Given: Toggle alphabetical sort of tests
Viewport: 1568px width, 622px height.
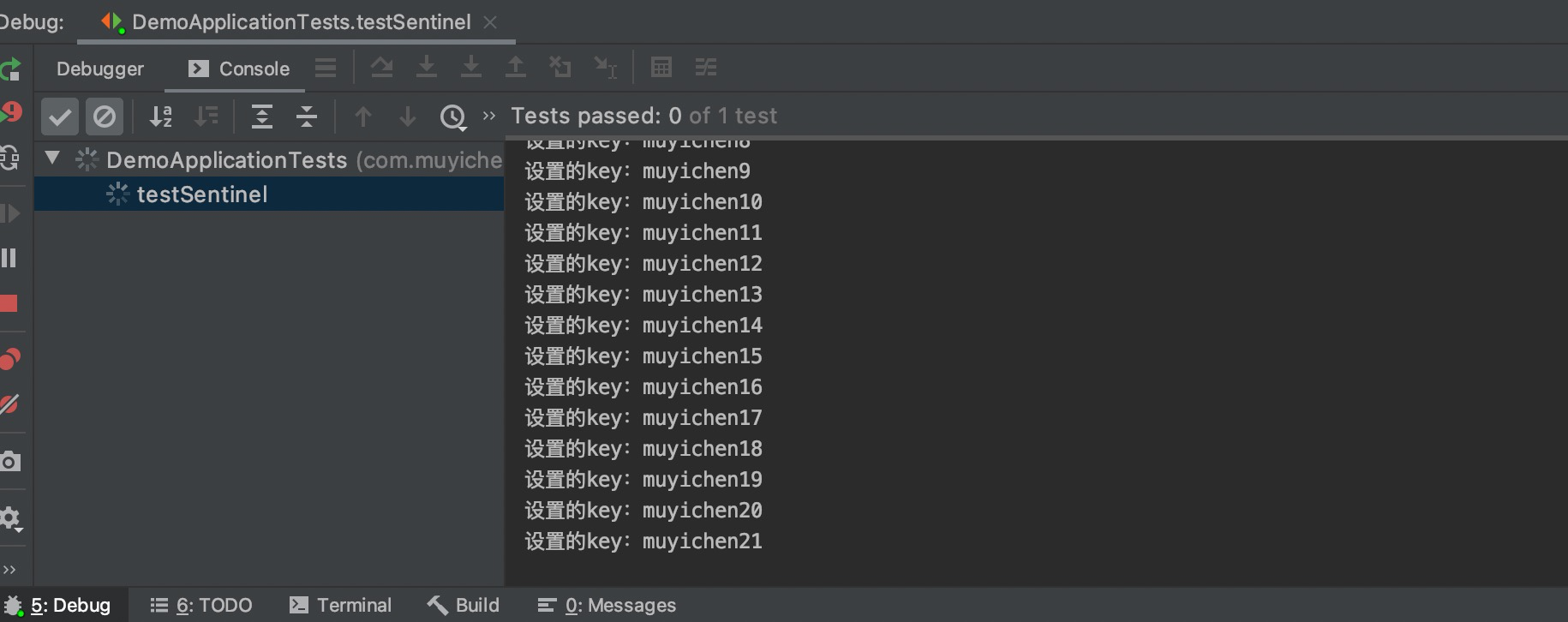Looking at the screenshot, I should (x=160, y=117).
